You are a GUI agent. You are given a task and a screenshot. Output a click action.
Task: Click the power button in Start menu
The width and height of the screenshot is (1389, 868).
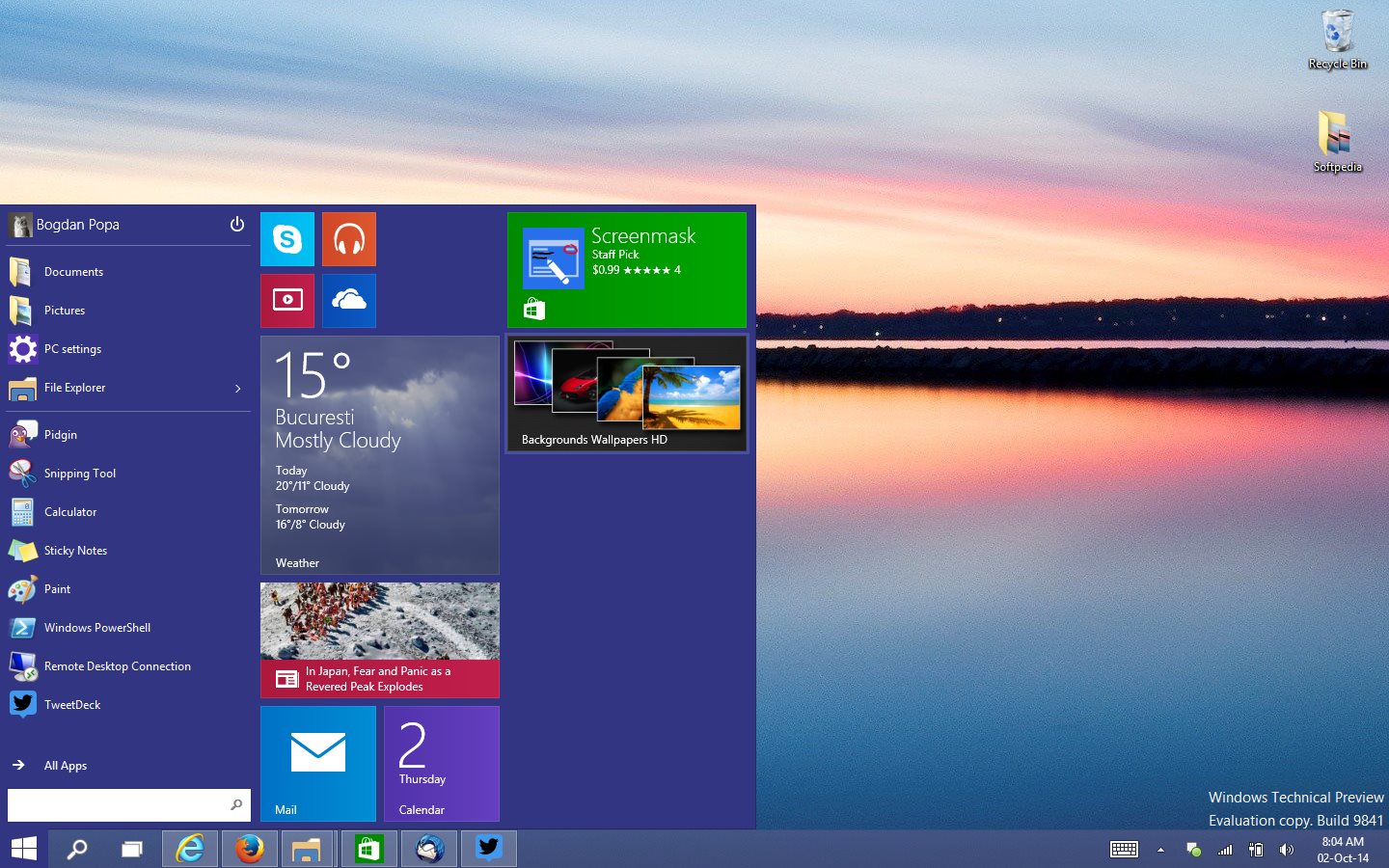click(x=237, y=225)
